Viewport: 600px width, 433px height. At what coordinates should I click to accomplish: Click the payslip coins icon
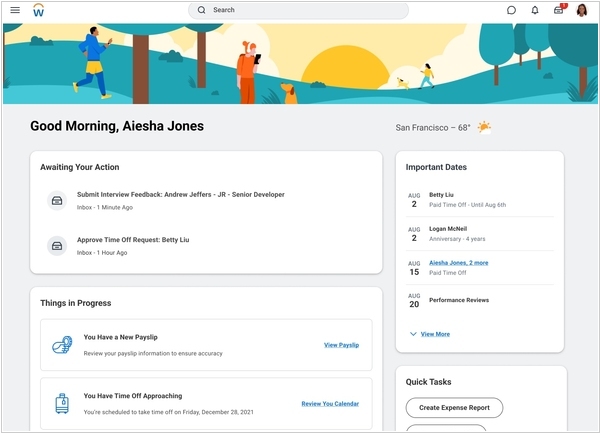click(x=61, y=345)
